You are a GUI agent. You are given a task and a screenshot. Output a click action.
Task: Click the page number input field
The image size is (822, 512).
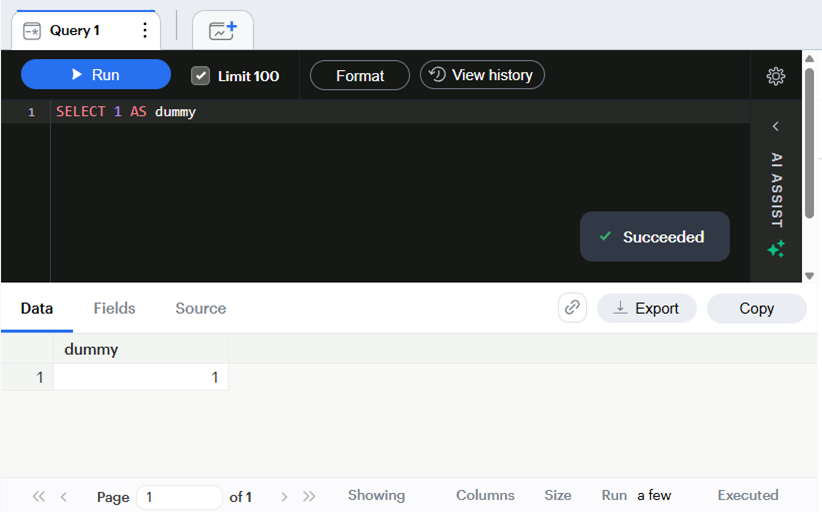[x=179, y=497]
